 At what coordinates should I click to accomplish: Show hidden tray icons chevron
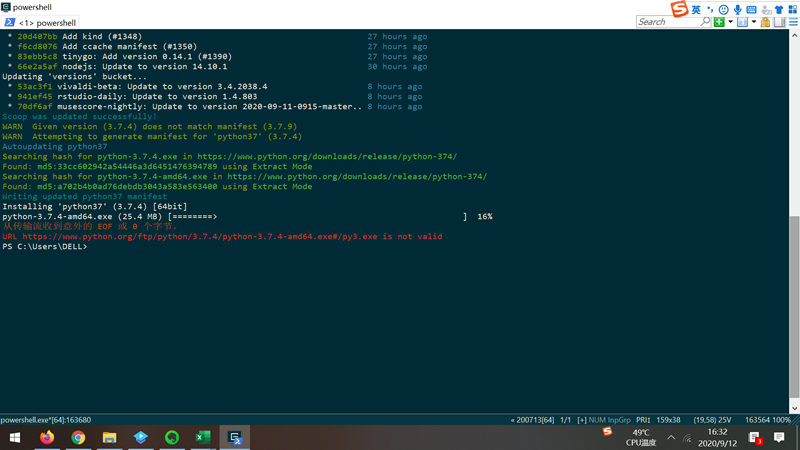(671, 438)
